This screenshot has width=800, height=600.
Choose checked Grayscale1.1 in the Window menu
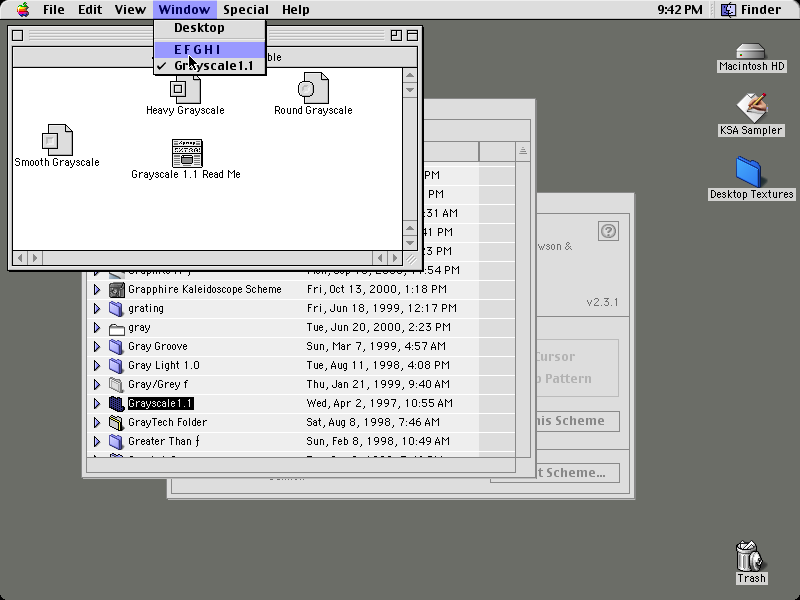(x=210, y=66)
